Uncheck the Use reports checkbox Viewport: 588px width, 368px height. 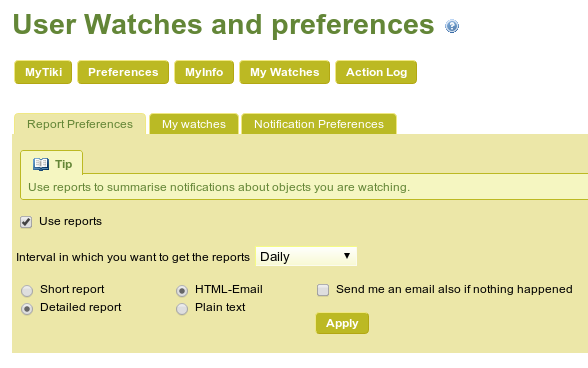26,222
